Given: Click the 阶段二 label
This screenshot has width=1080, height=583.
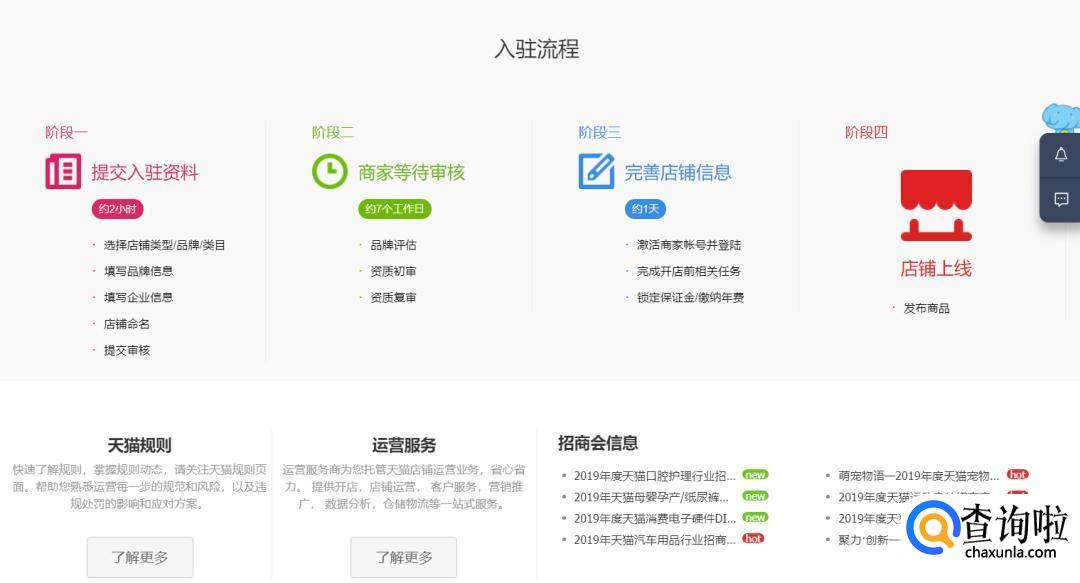Looking at the screenshot, I should coord(333,132).
